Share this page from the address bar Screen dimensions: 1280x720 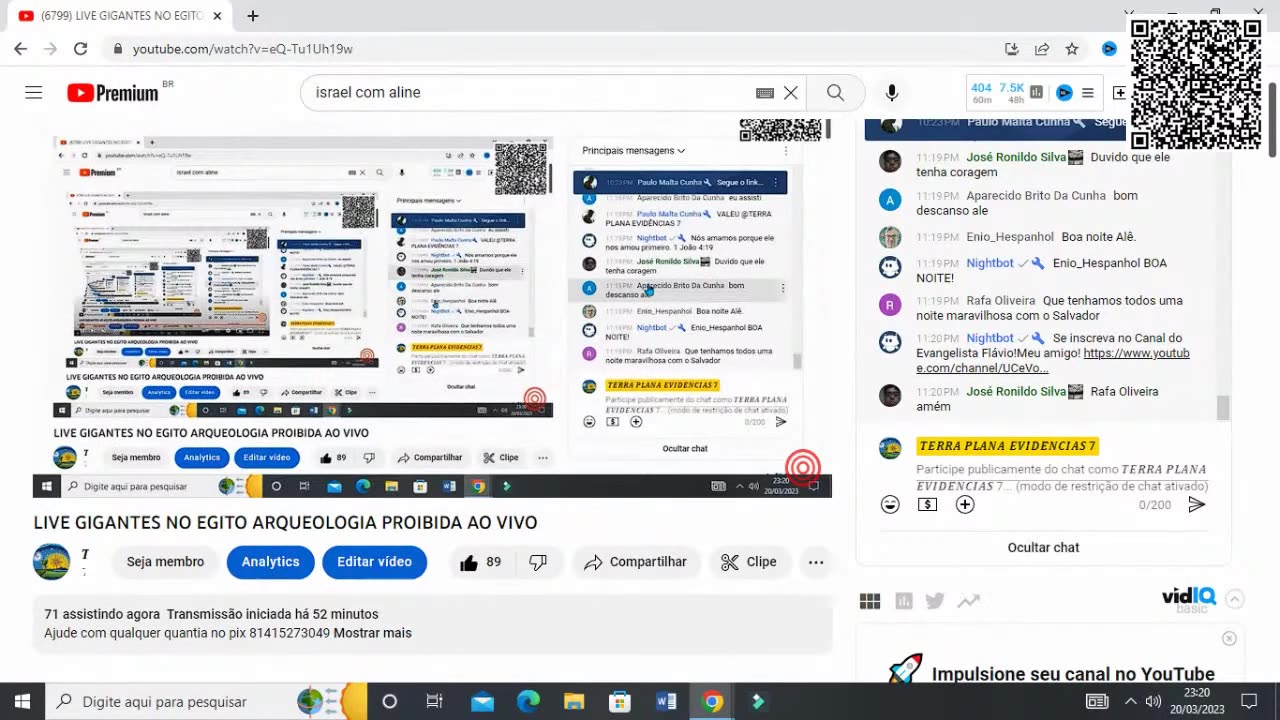(1042, 48)
